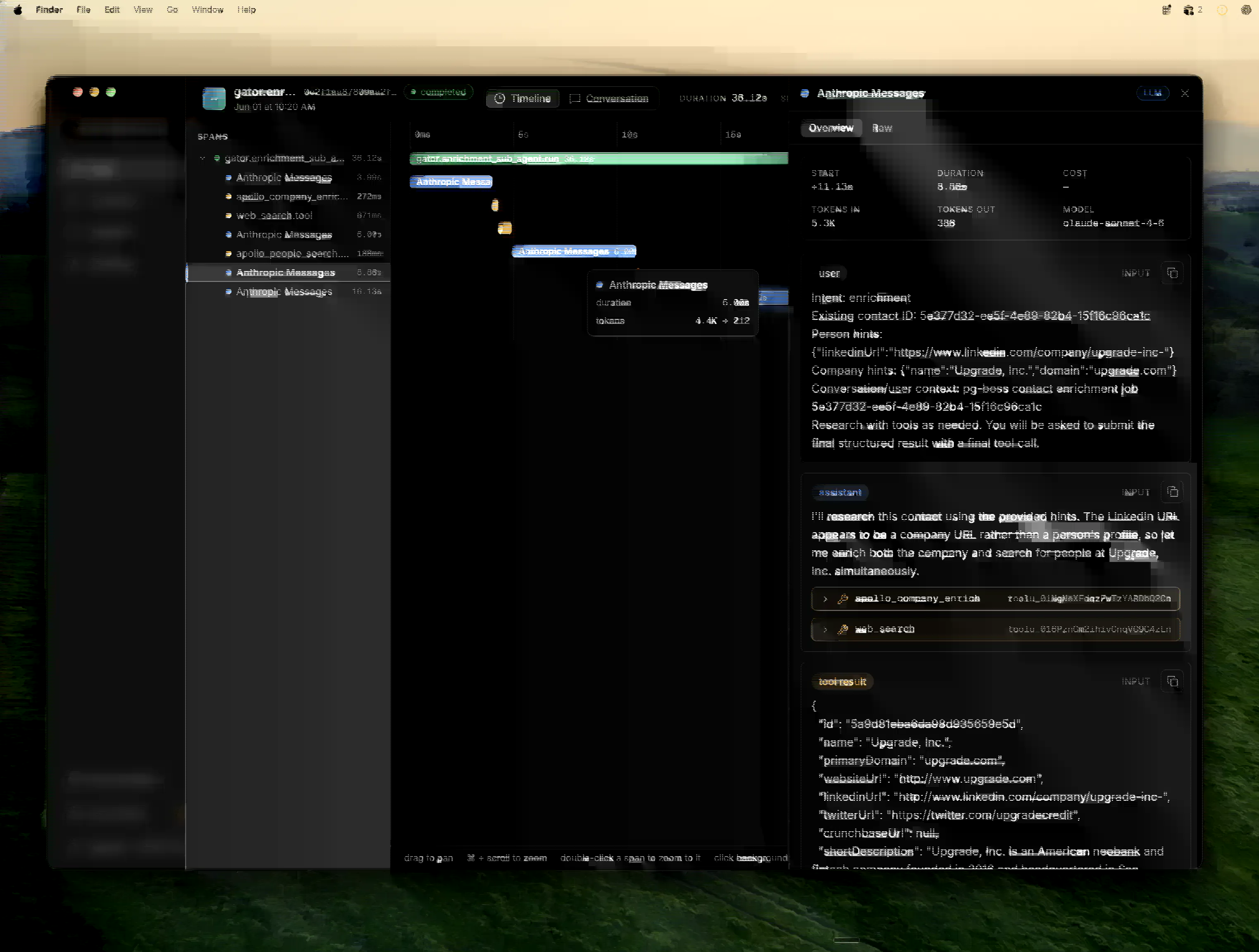Open the Window menu
1259x952 pixels.
pos(207,10)
